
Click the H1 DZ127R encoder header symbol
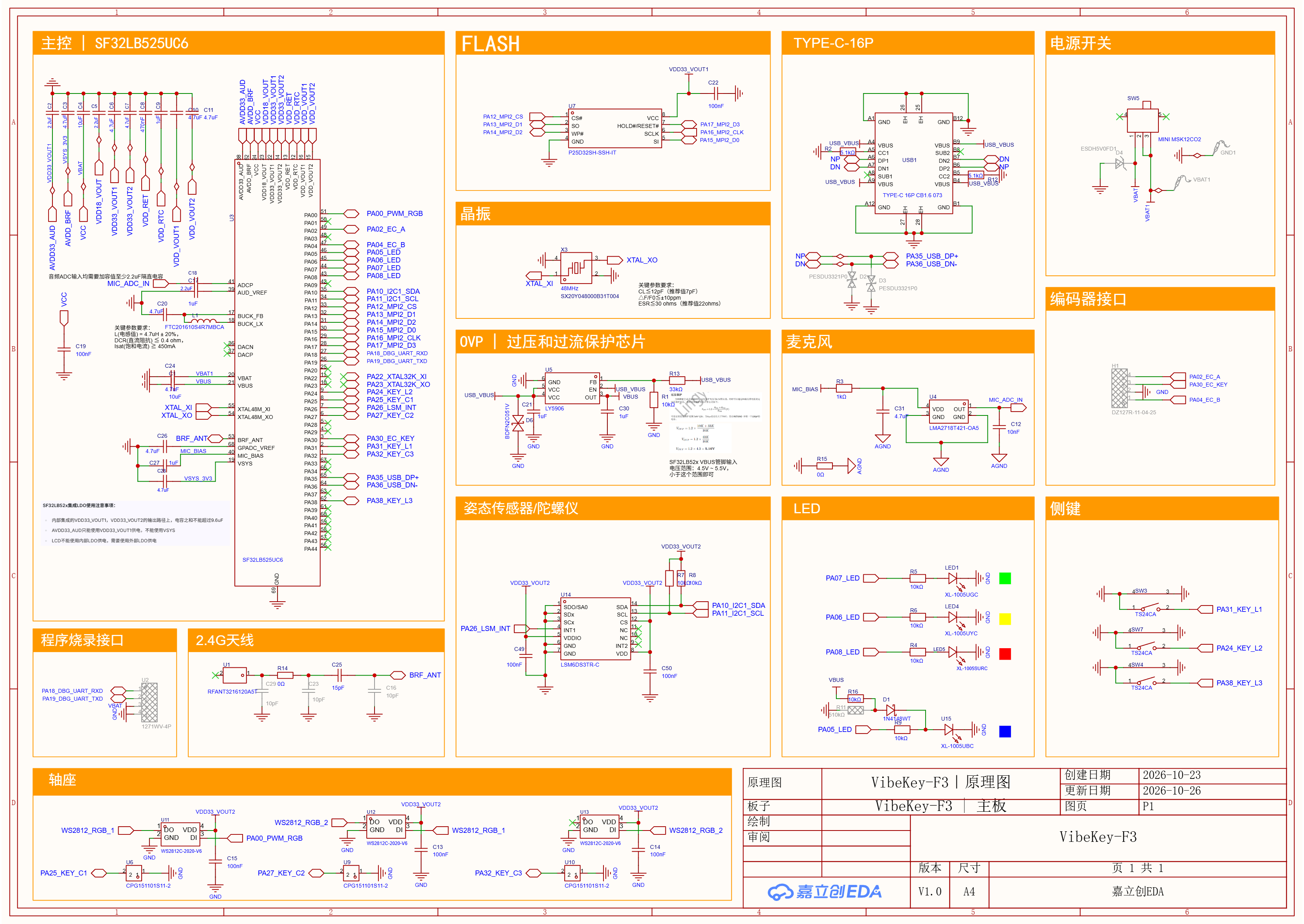pyautogui.click(x=1120, y=388)
